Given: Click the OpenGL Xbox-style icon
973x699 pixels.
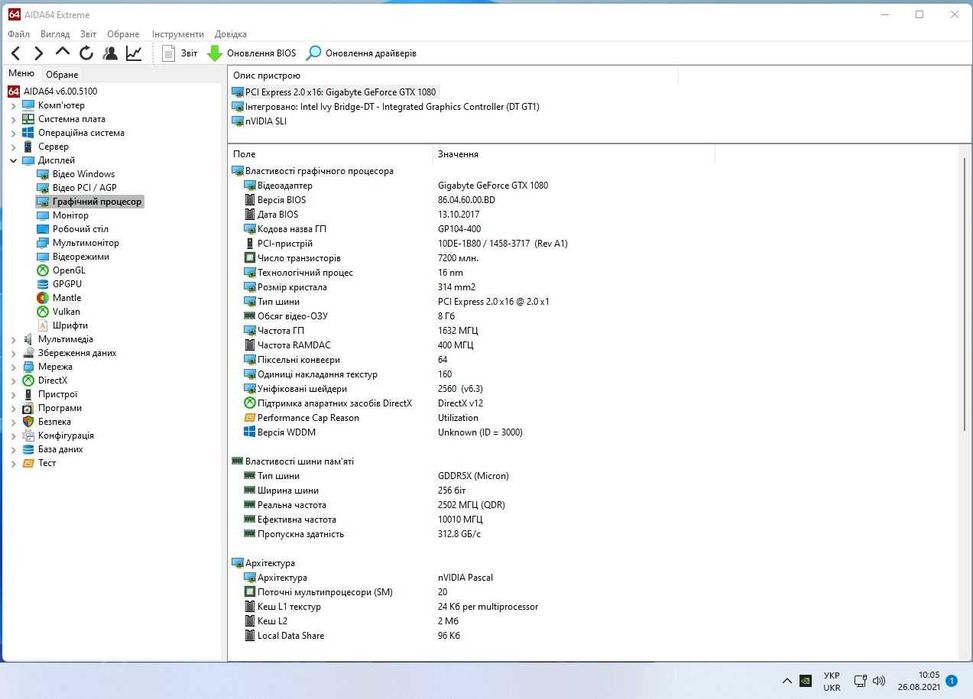Looking at the screenshot, I should coord(43,271).
